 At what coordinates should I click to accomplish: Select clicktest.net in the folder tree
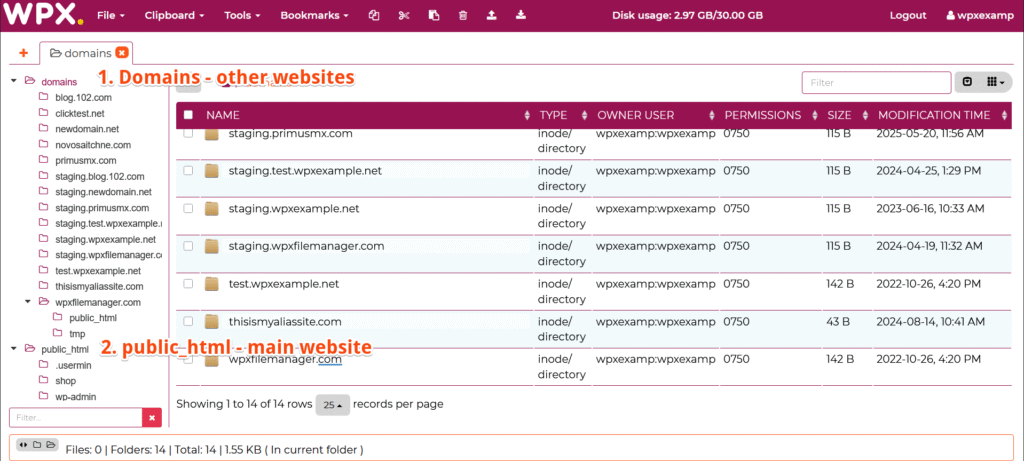(x=80, y=113)
